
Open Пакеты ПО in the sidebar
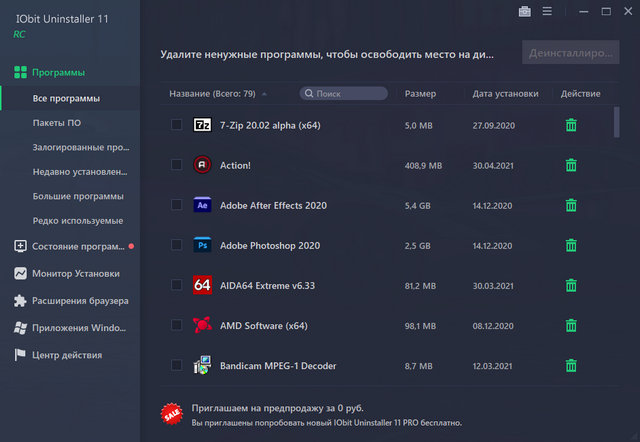[57, 123]
